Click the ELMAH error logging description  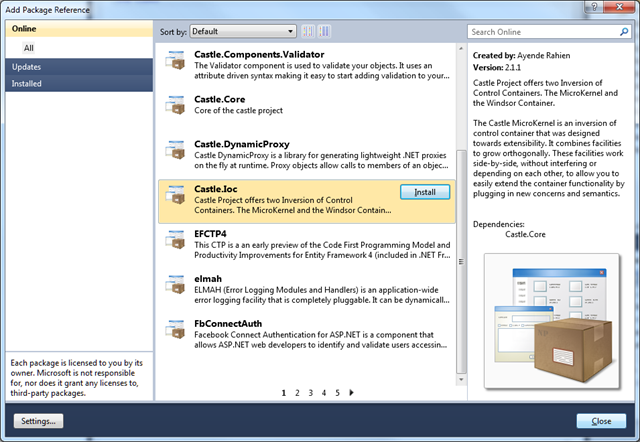click(x=322, y=295)
